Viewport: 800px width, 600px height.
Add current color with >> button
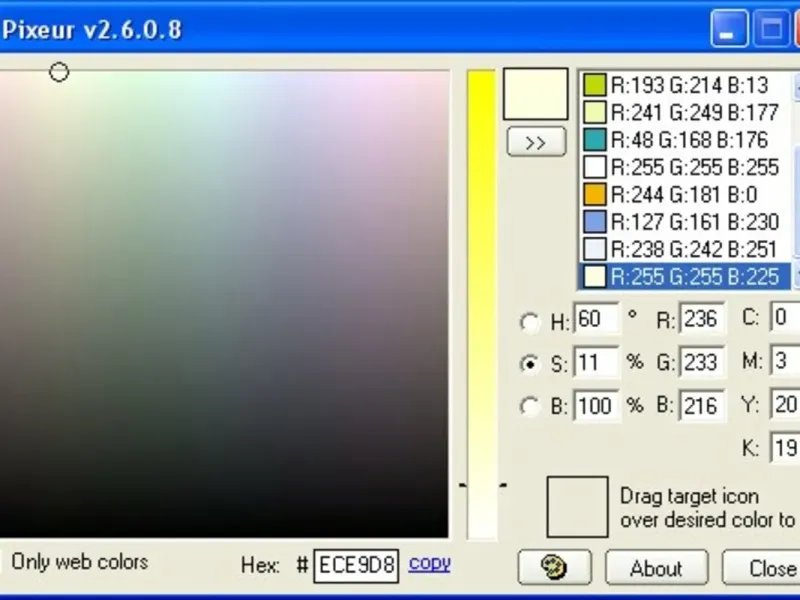point(536,142)
